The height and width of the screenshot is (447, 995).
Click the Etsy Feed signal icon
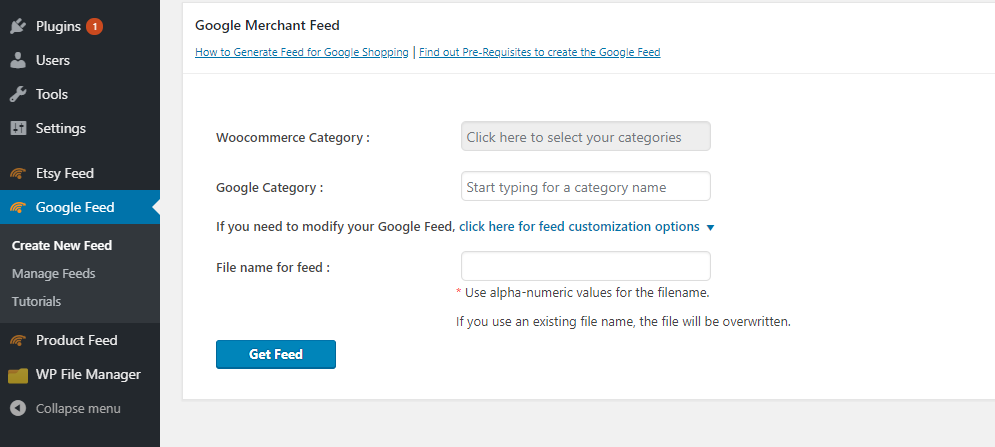(18, 173)
